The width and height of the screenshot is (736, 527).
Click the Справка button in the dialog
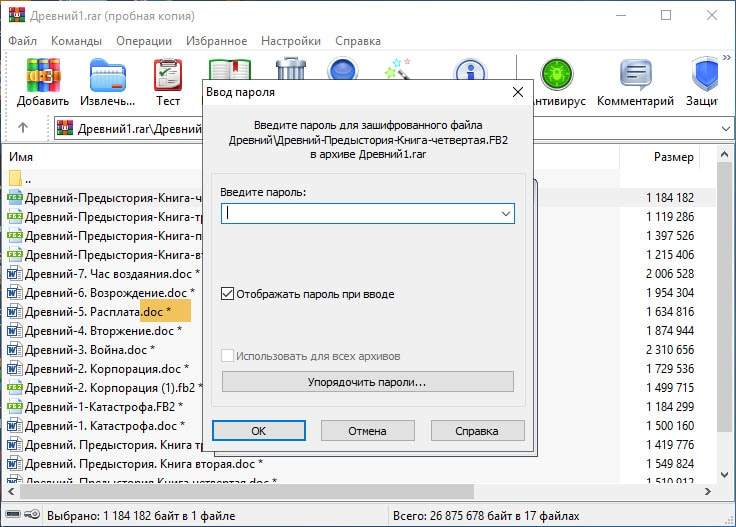tap(477, 430)
